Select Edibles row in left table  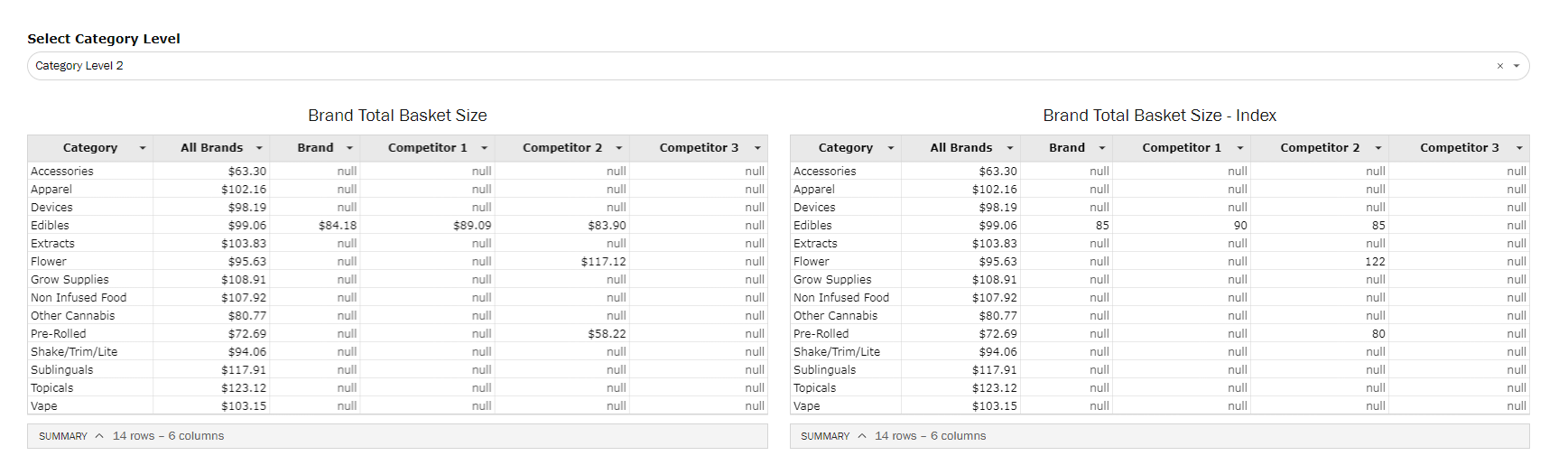click(51, 226)
